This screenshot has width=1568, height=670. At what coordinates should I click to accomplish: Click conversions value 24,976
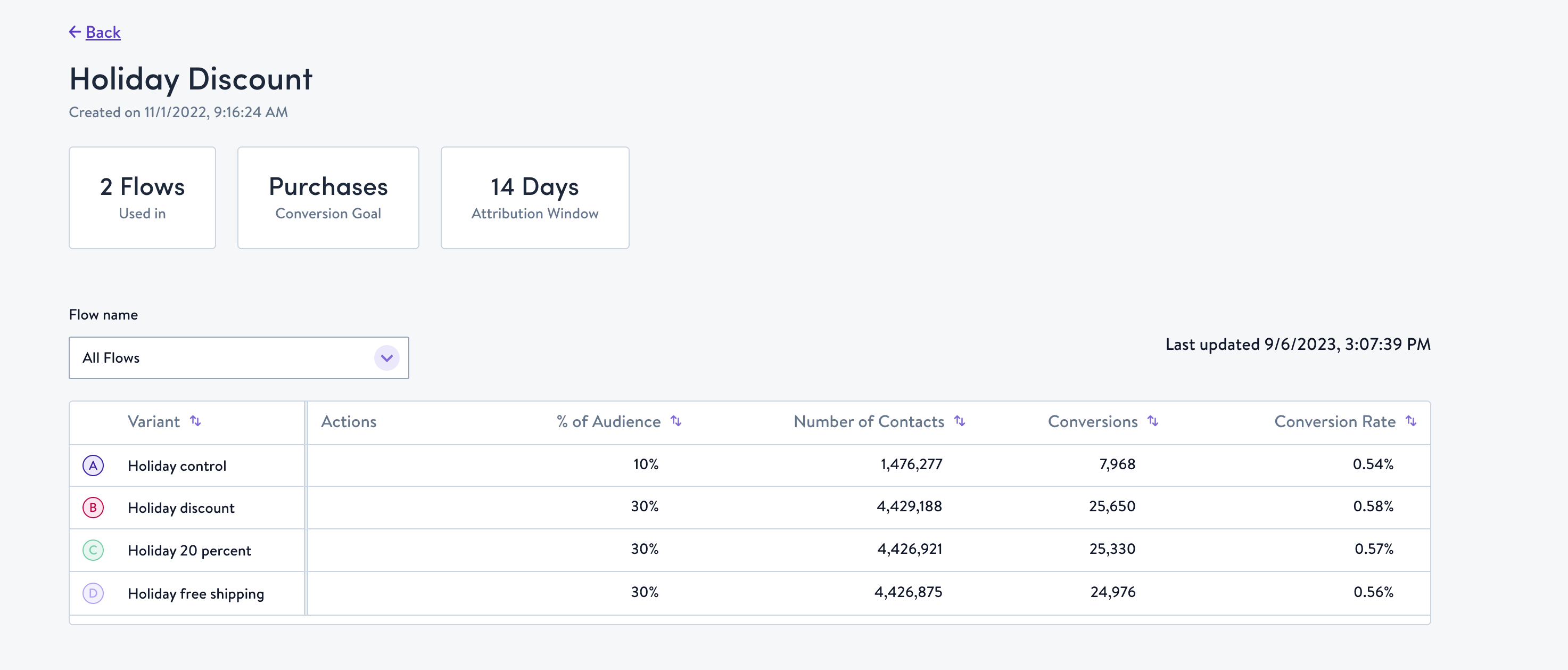click(1113, 591)
